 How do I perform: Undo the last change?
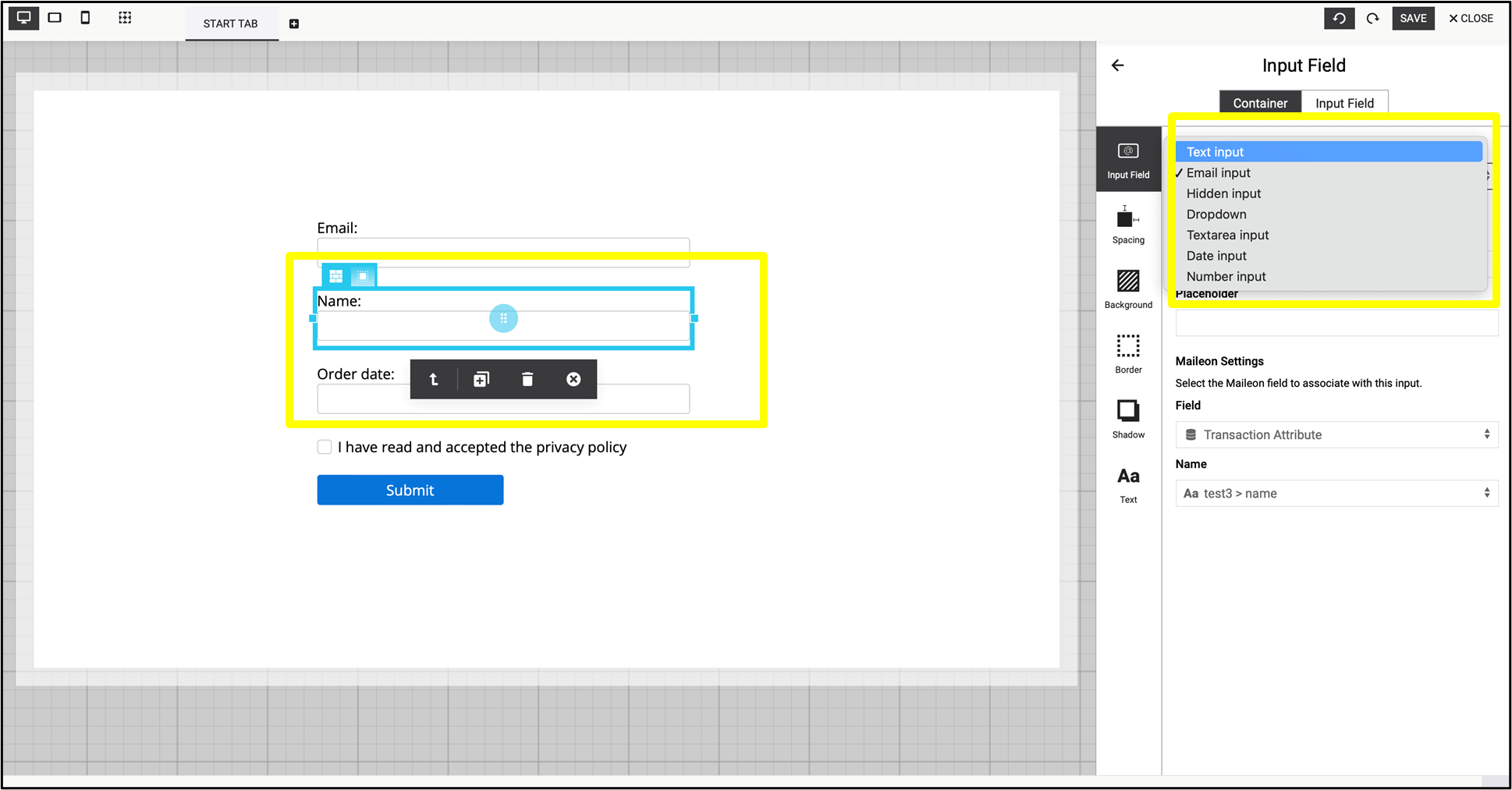click(x=1339, y=18)
